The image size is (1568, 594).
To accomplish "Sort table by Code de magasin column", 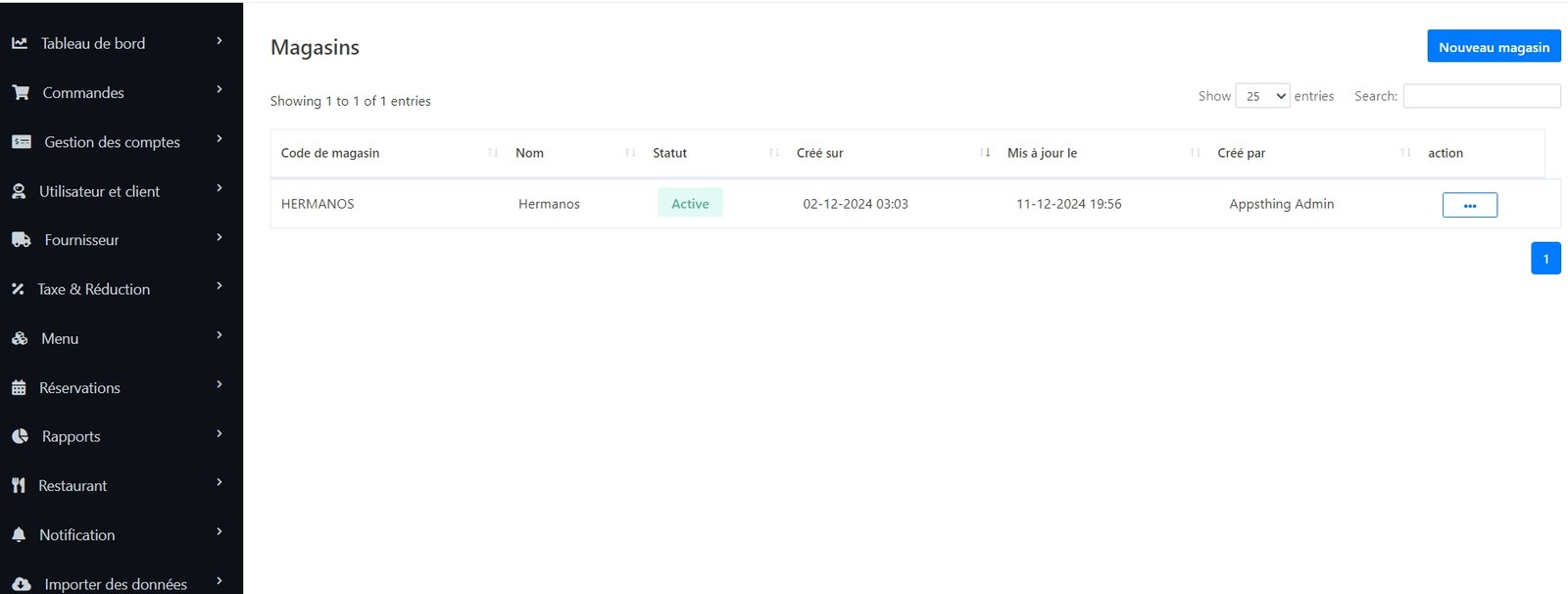I will [330, 153].
